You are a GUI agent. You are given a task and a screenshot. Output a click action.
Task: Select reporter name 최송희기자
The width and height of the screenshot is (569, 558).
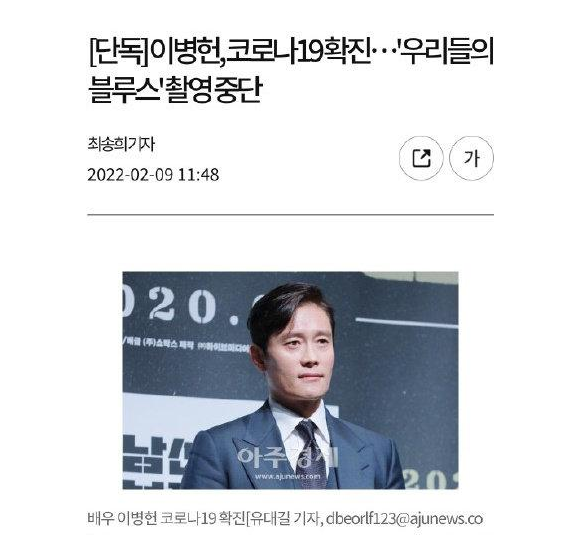(121, 144)
